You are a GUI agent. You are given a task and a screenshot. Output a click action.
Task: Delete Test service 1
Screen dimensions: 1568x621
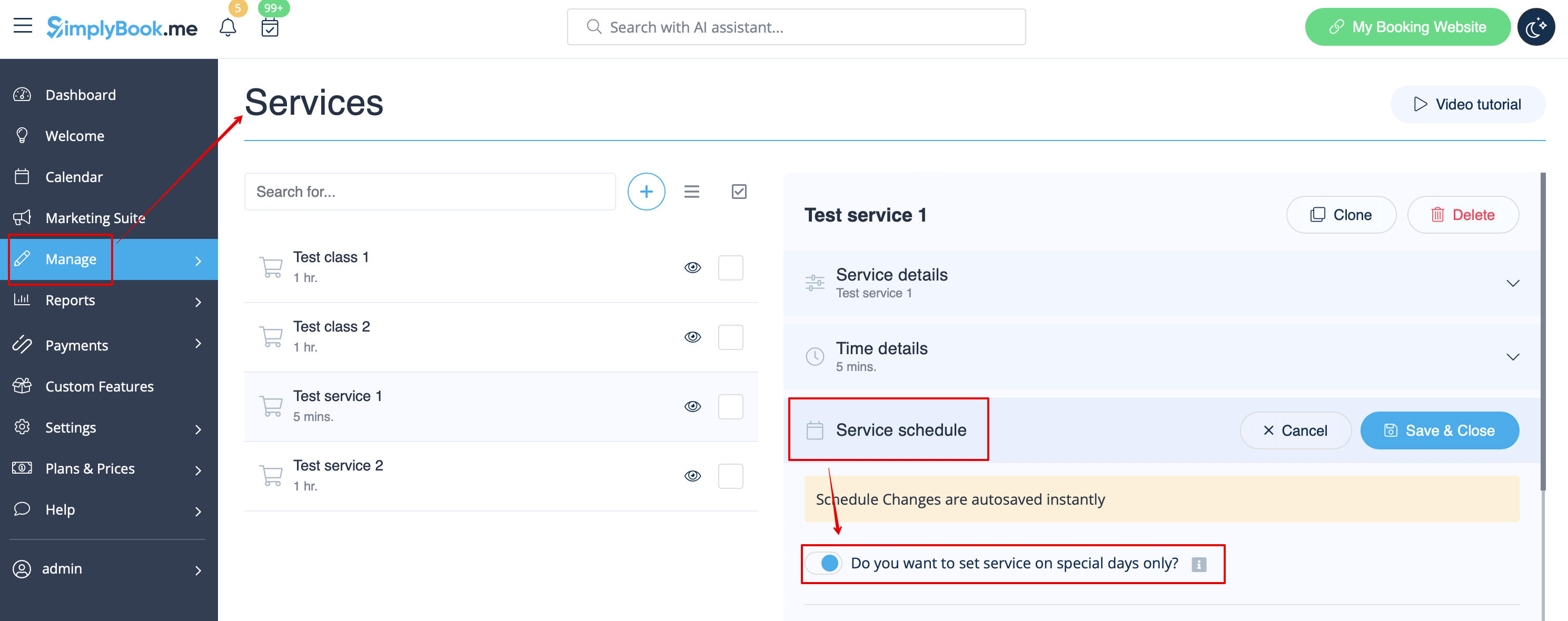pos(1463,215)
